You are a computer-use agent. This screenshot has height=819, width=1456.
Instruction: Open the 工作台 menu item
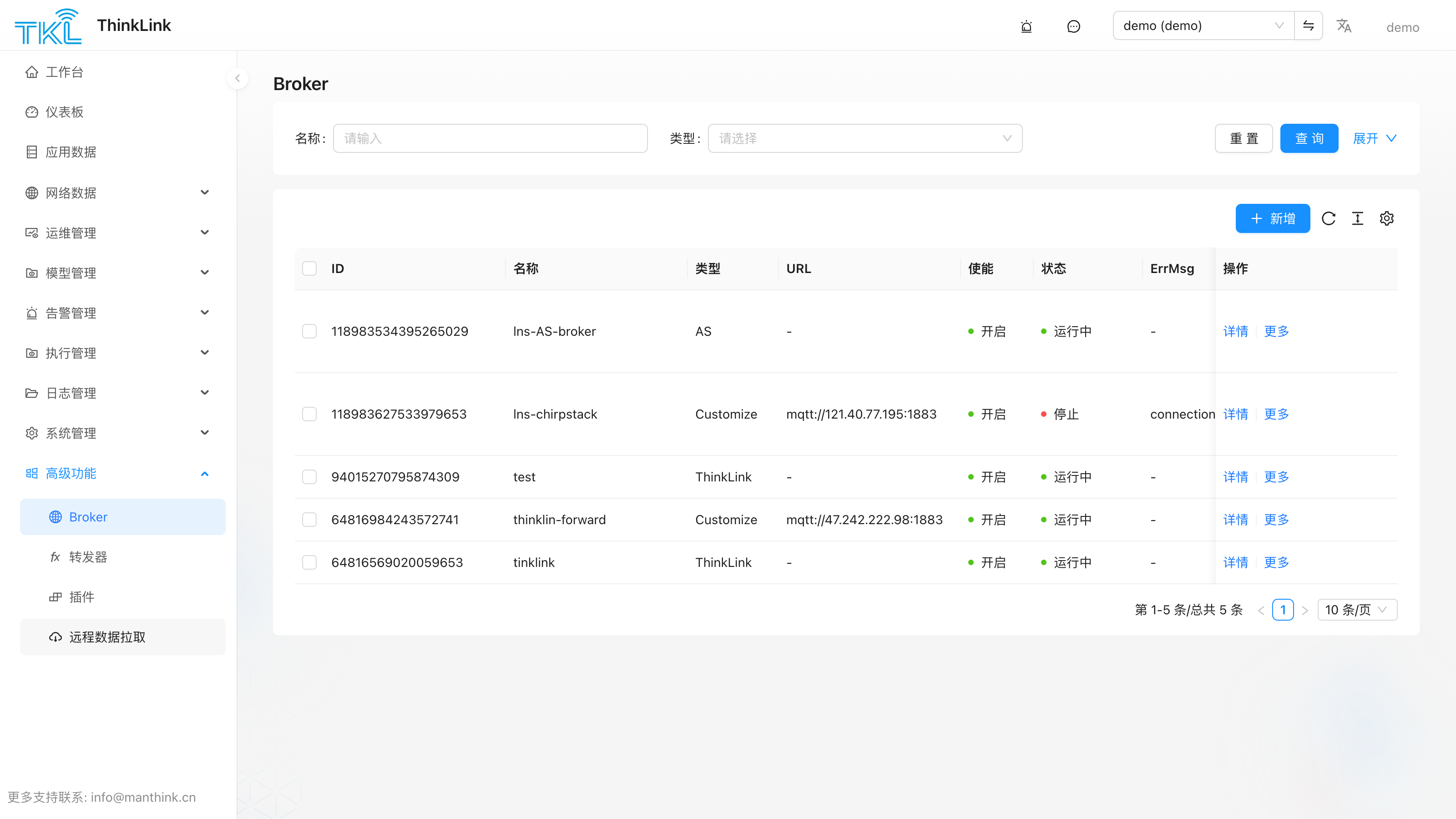(x=123, y=72)
